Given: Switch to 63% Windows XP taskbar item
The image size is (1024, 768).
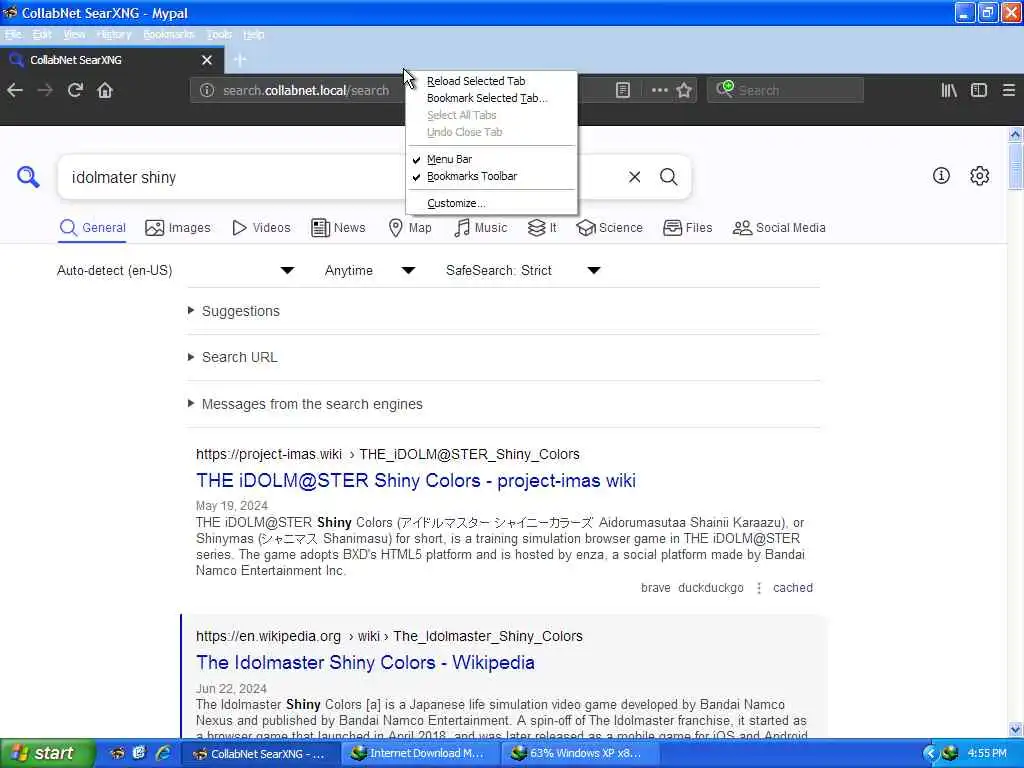Looking at the screenshot, I should (x=580, y=754).
